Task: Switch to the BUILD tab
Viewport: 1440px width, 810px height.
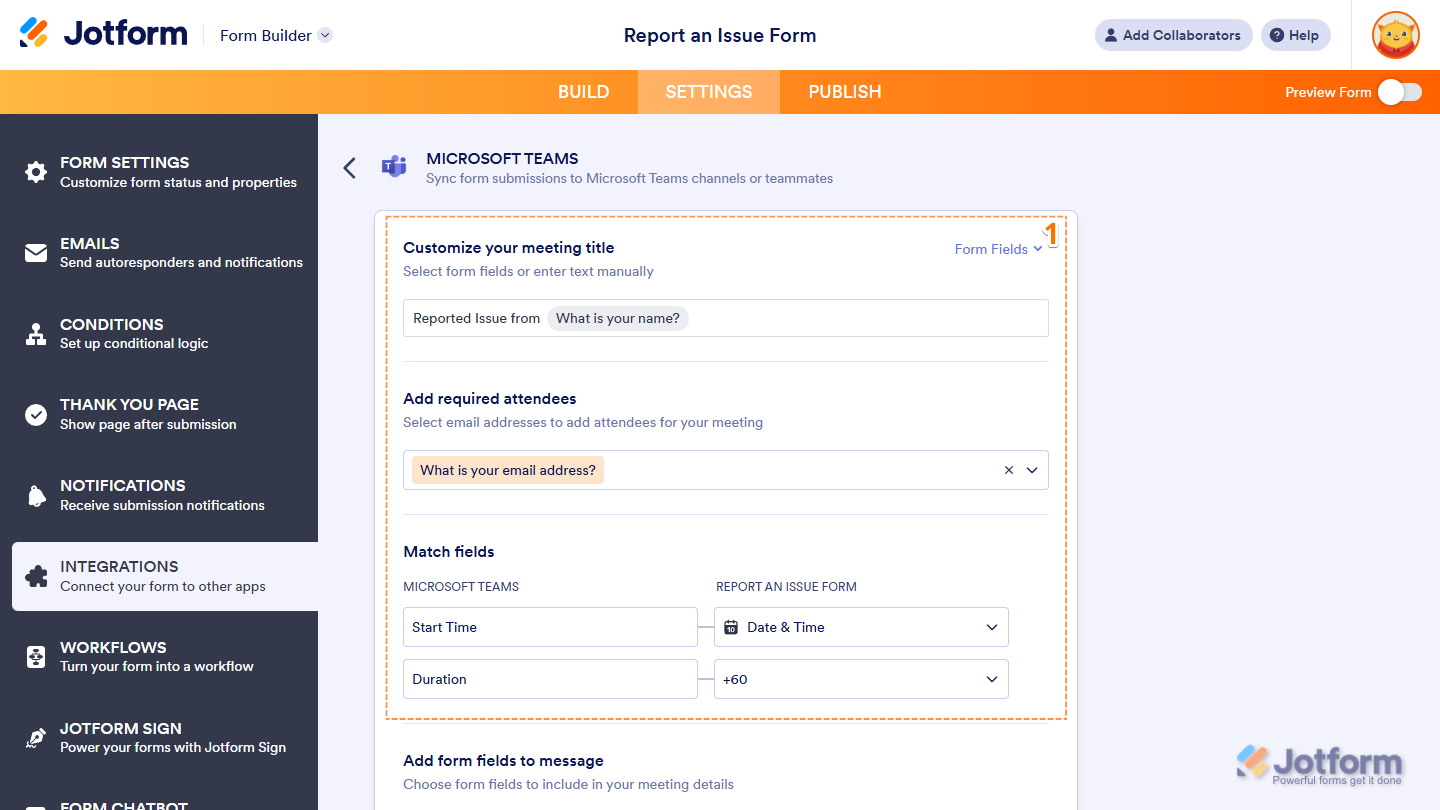Action: click(583, 91)
